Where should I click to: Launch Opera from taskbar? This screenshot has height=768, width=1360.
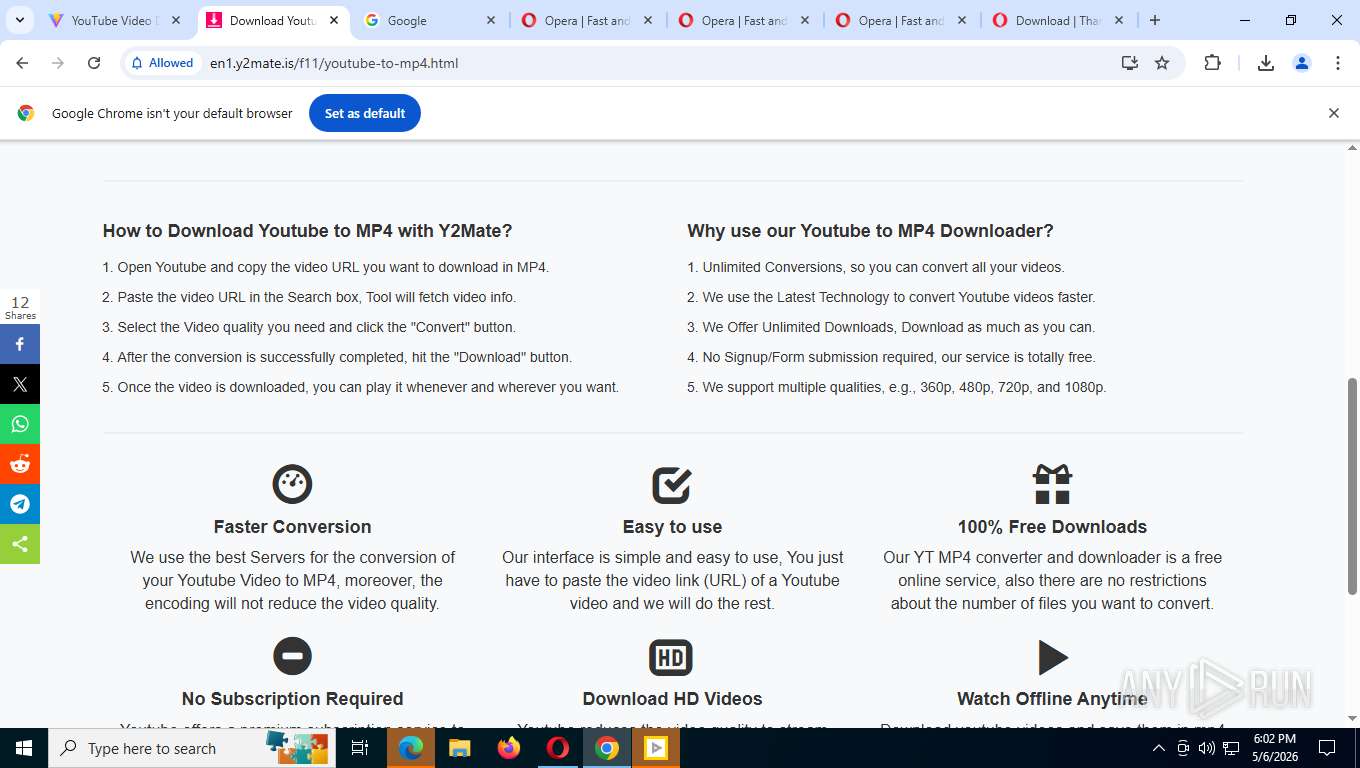tap(558, 748)
